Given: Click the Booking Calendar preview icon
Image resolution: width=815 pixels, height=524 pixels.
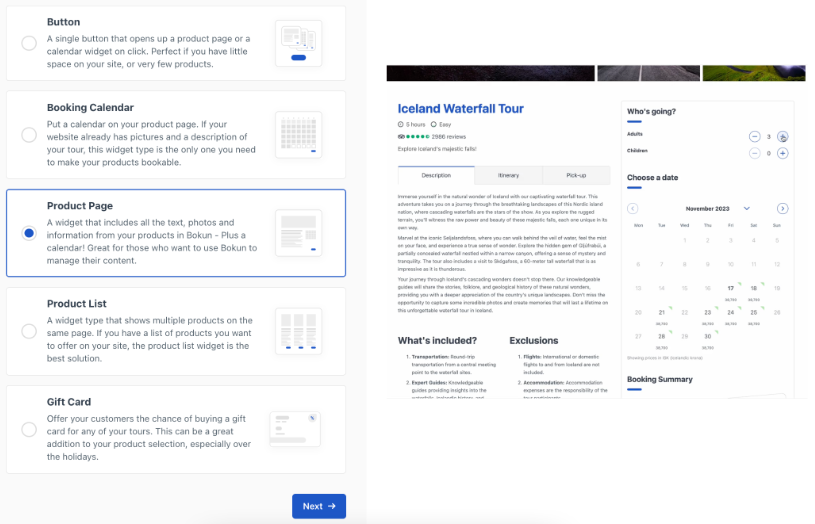Looking at the screenshot, I should (298, 135).
